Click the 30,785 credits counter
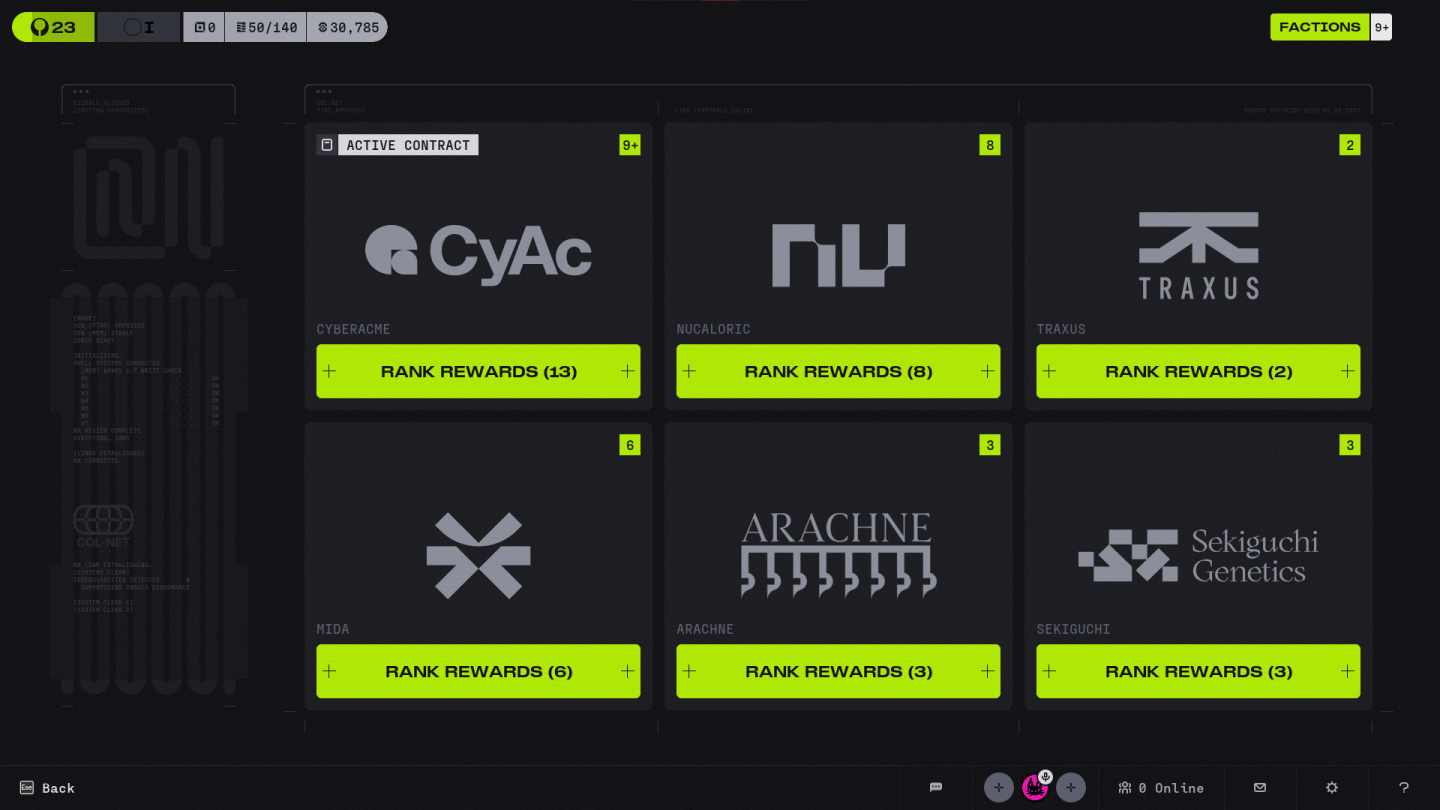 (348, 27)
